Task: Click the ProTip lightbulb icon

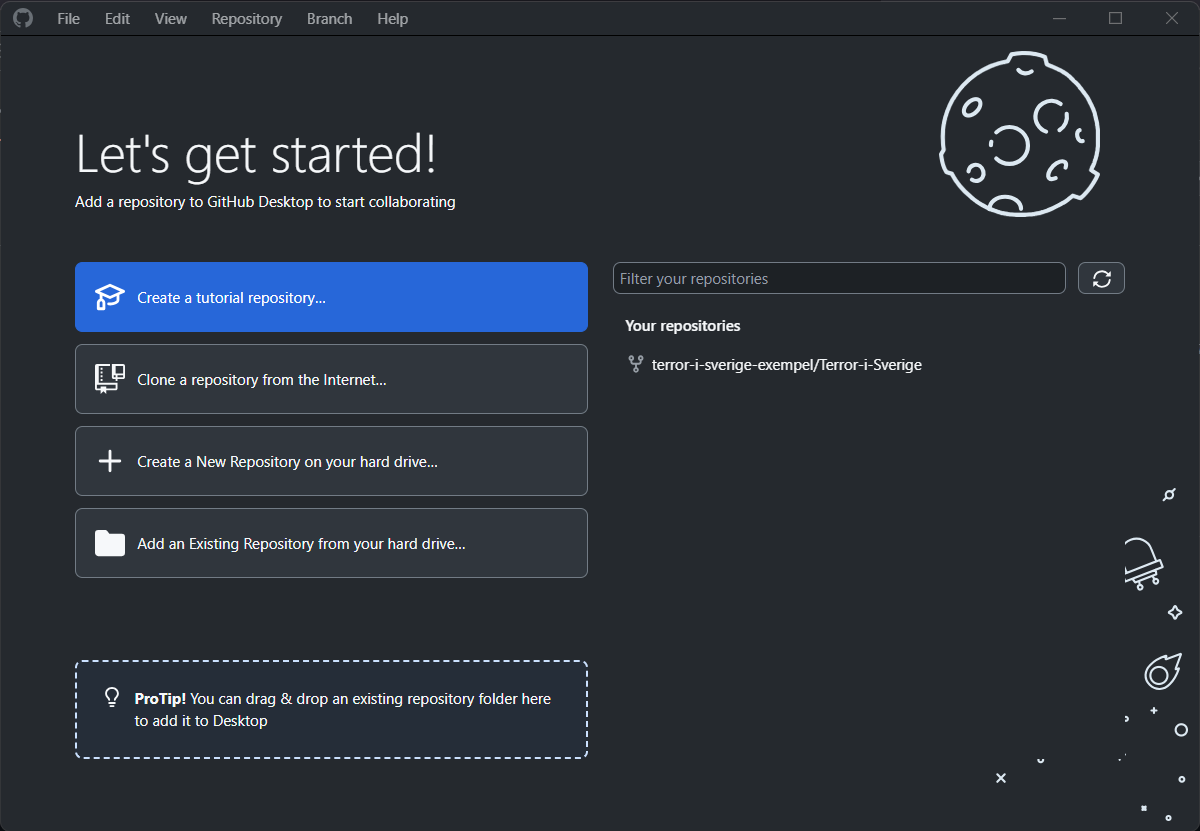Action: pyautogui.click(x=113, y=697)
